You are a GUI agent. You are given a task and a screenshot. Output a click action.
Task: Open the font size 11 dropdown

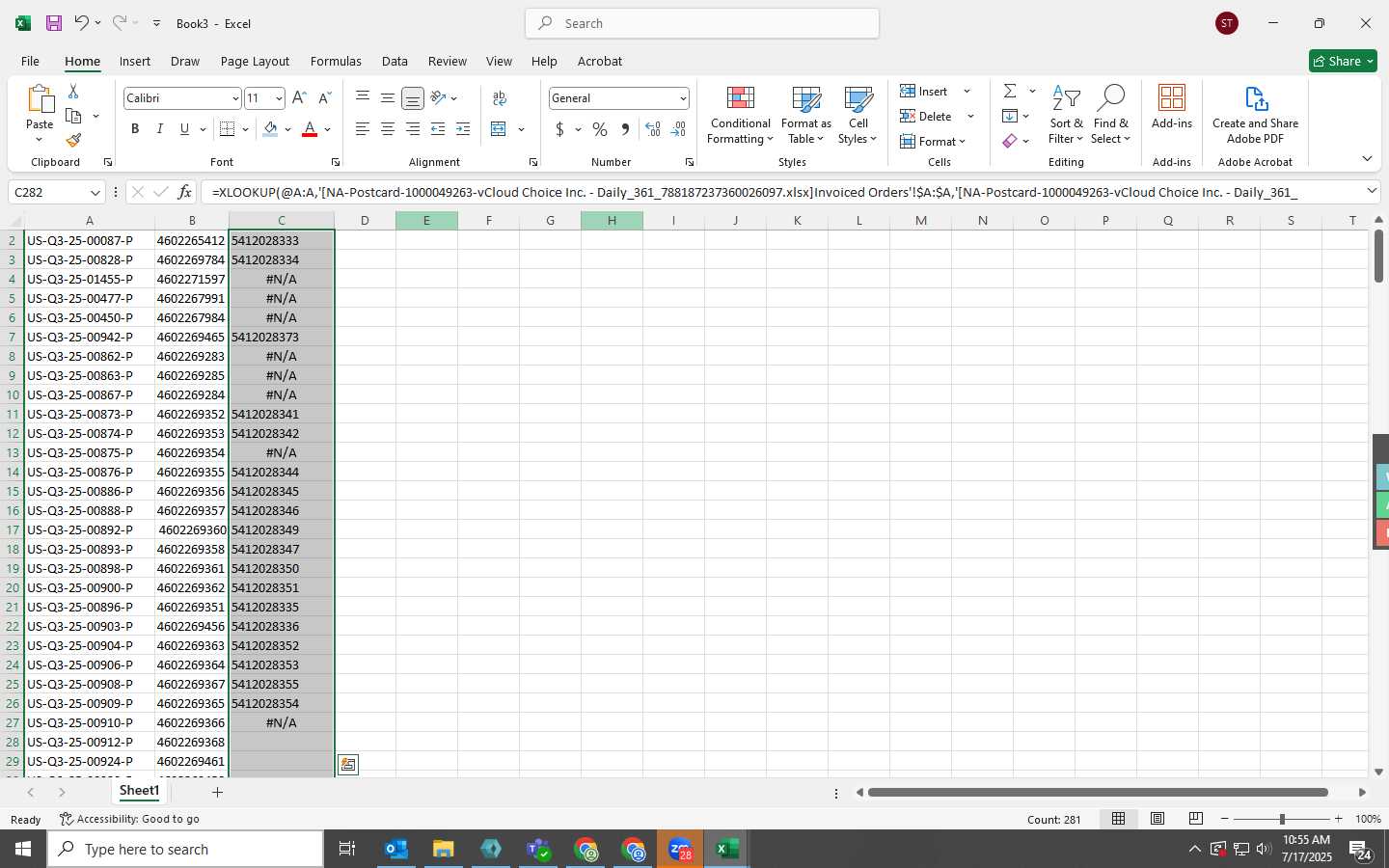pyautogui.click(x=279, y=98)
